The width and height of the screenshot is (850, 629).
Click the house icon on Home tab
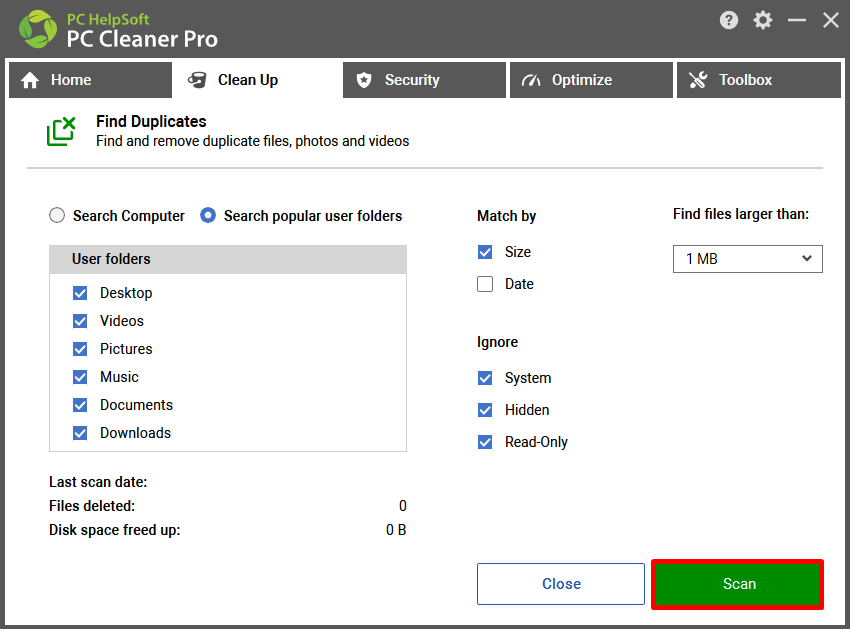tap(30, 80)
